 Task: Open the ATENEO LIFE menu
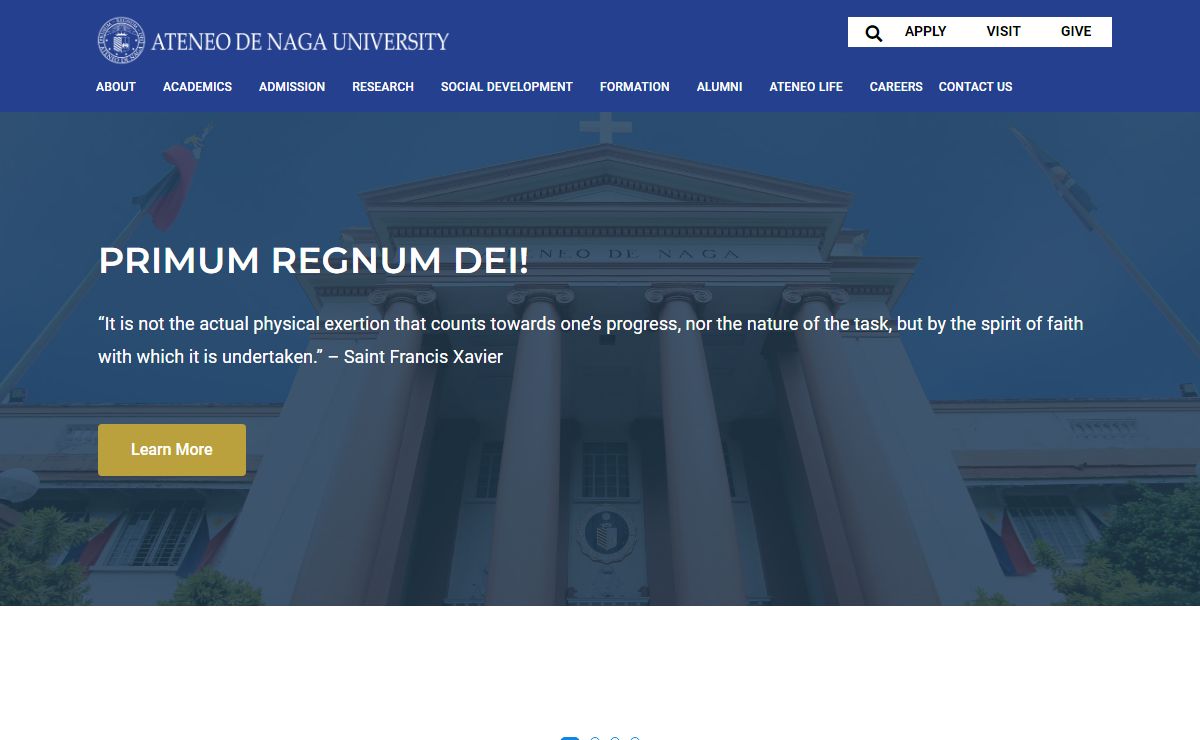pos(806,87)
